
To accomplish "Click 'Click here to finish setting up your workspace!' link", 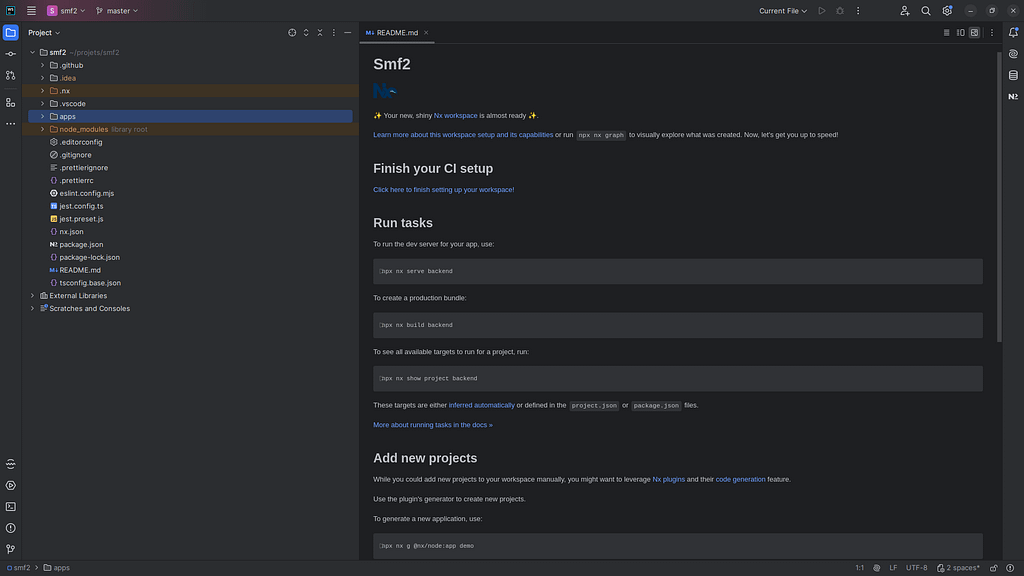I will click(x=443, y=190).
